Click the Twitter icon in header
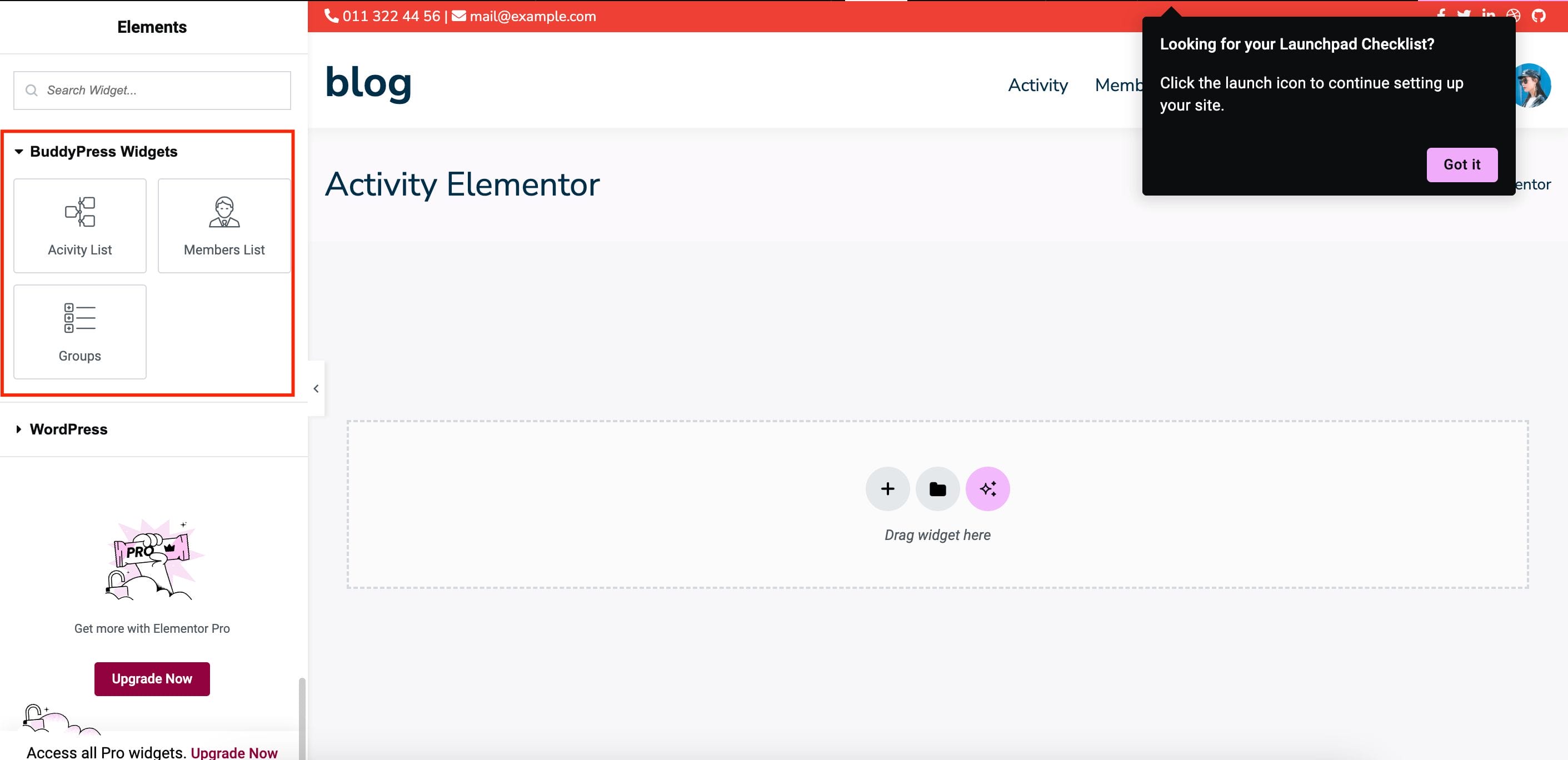This screenshot has width=1568, height=760. click(x=1464, y=13)
